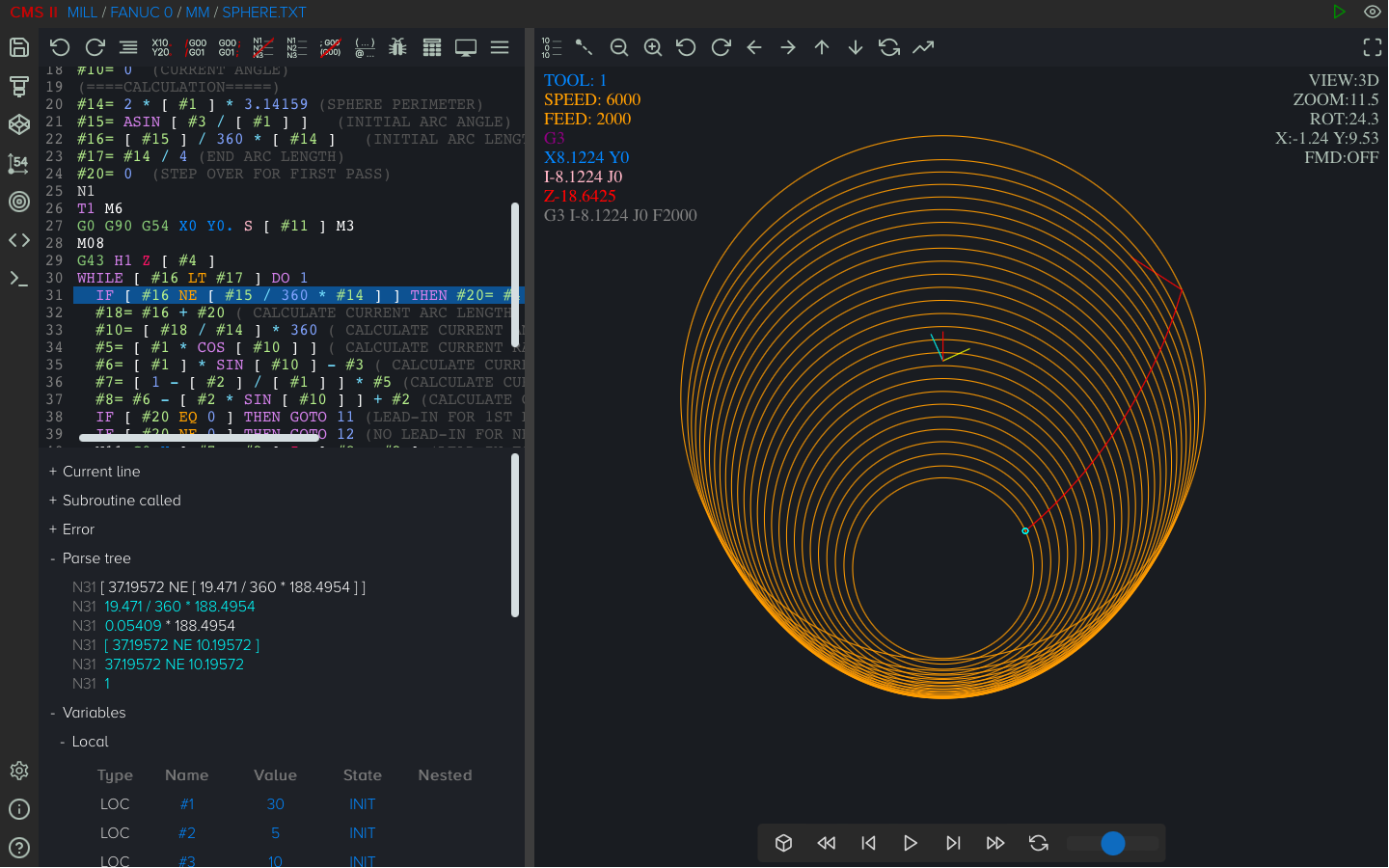Expand the Current line section
1389x868 pixels.
tap(95, 472)
